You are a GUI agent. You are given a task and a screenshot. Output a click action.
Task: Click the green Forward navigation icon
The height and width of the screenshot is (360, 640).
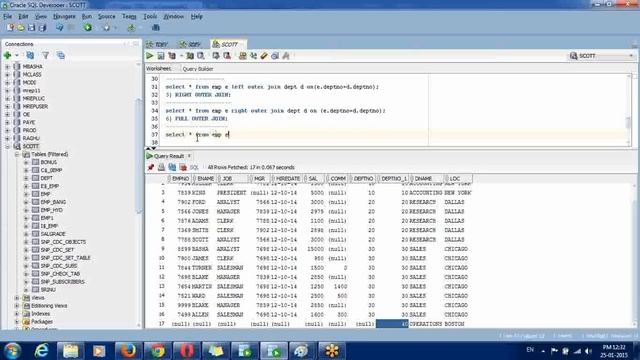click(x=88, y=28)
